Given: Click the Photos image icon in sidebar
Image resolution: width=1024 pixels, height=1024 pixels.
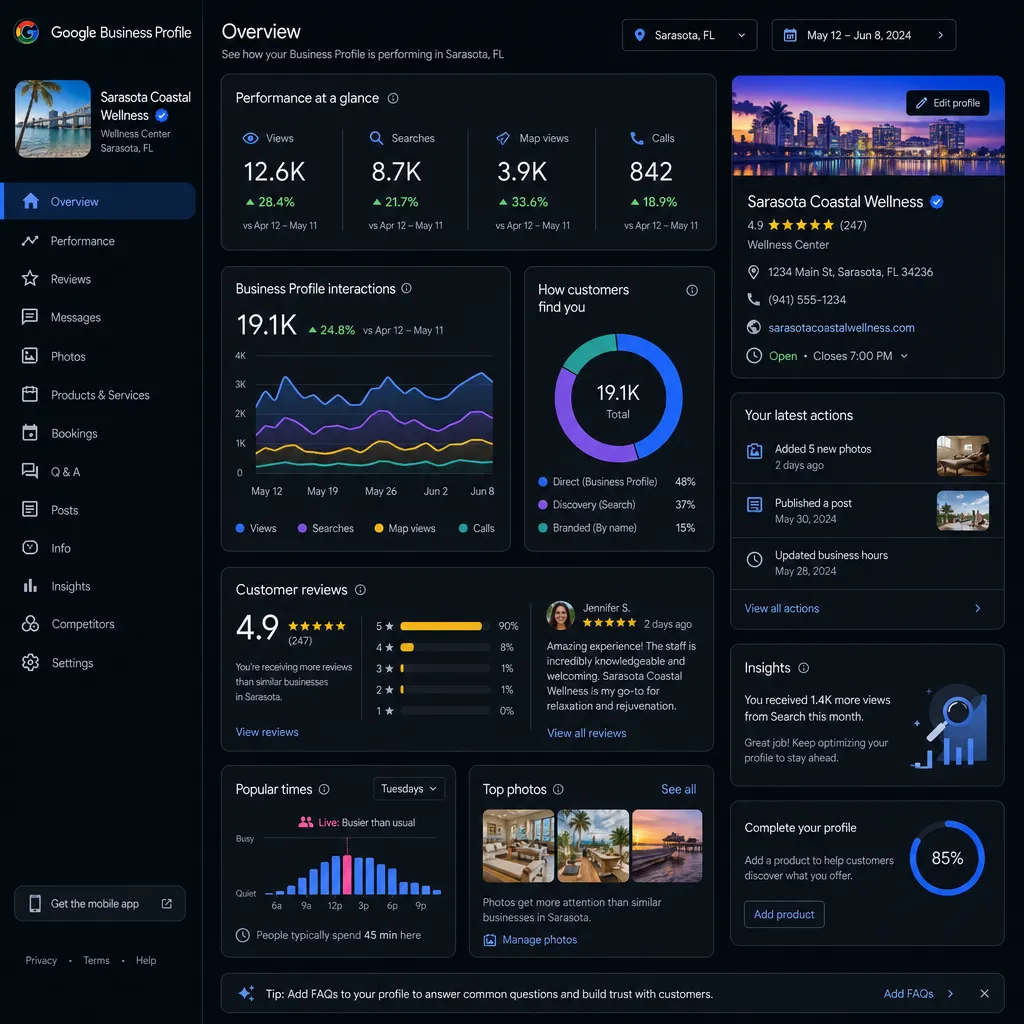Looking at the screenshot, I should tap(30, 356).
